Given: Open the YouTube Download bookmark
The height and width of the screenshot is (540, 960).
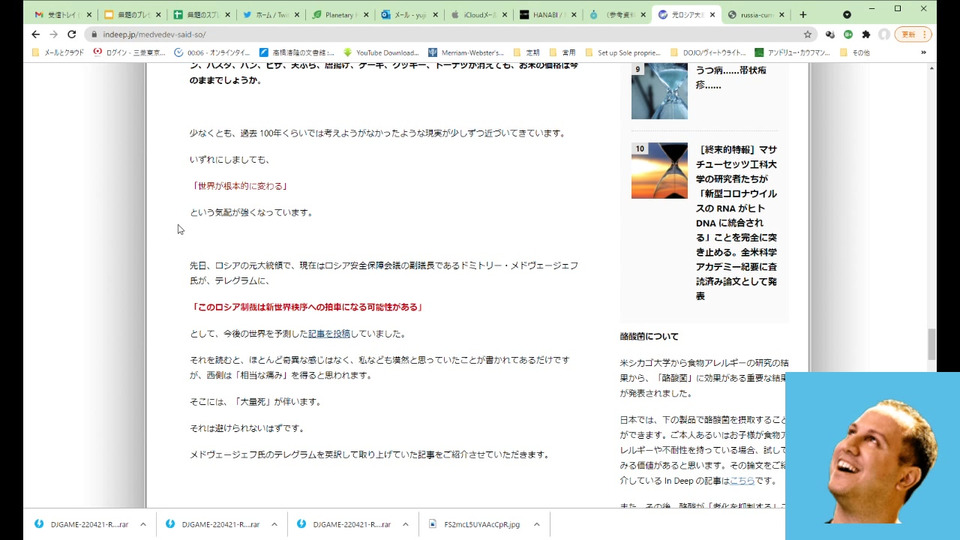Looking at the screenshot, I should coord(381,53).
